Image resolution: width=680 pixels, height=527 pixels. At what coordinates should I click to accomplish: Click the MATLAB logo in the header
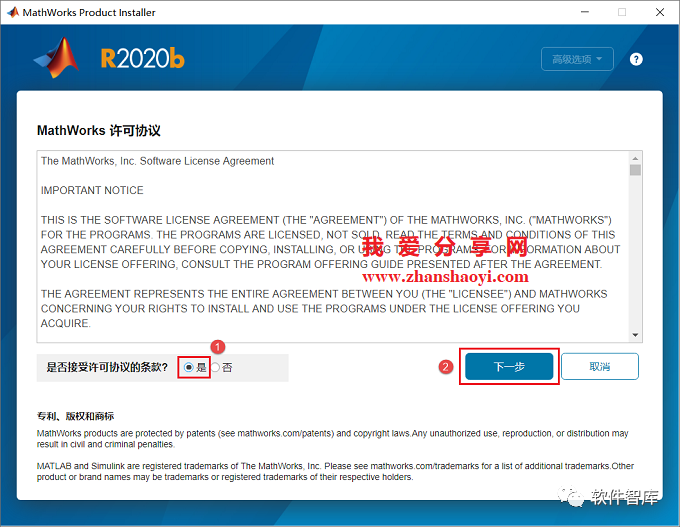click(x=57, y=58)
